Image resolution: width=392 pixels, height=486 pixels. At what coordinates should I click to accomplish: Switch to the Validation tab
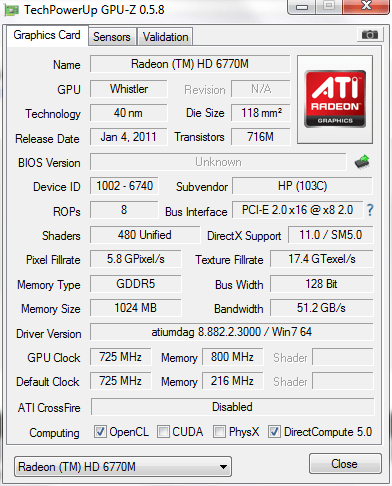point(165,37)
